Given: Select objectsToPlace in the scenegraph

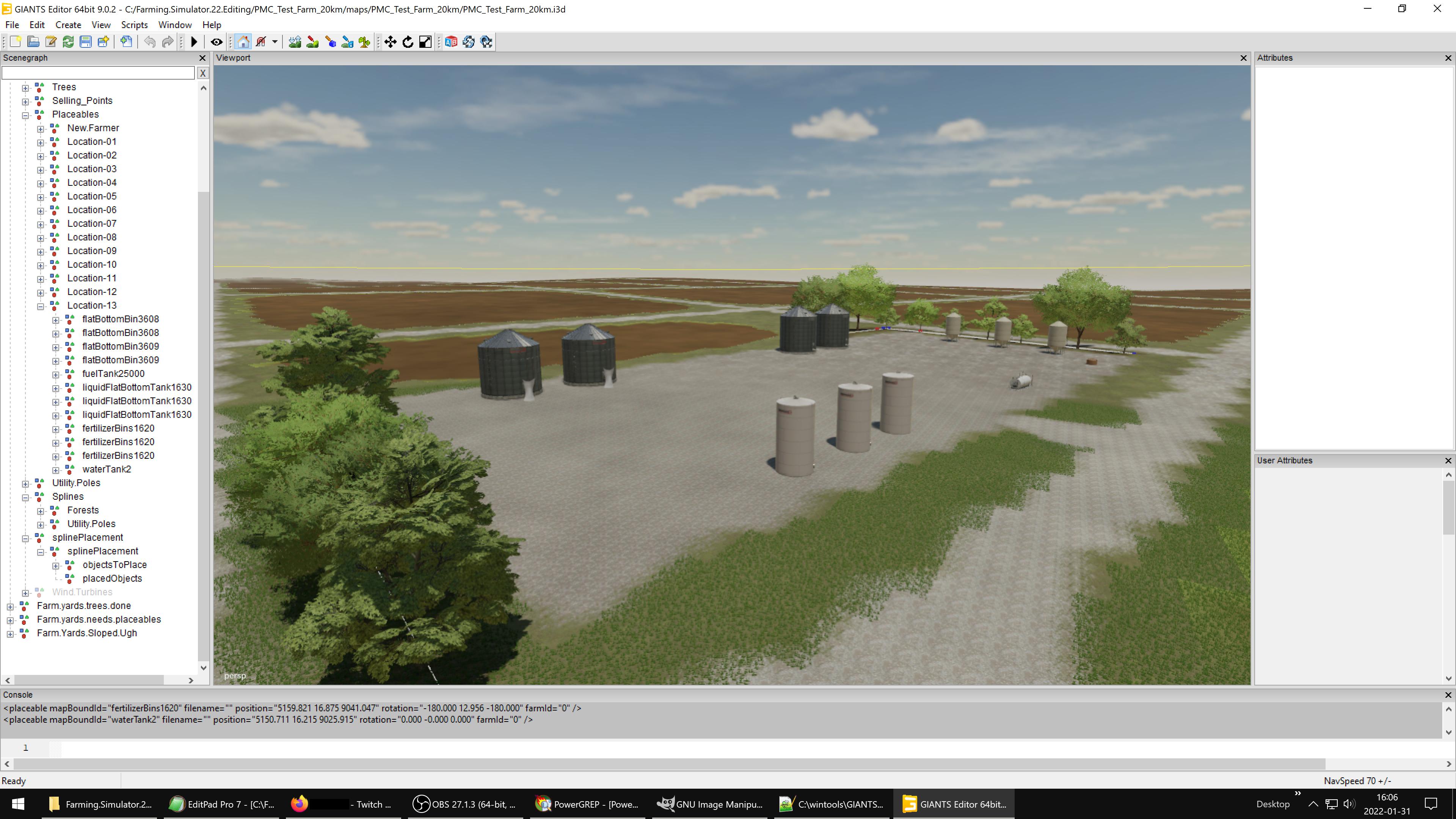Looking at the screenshot, I should tap(114, 565).
